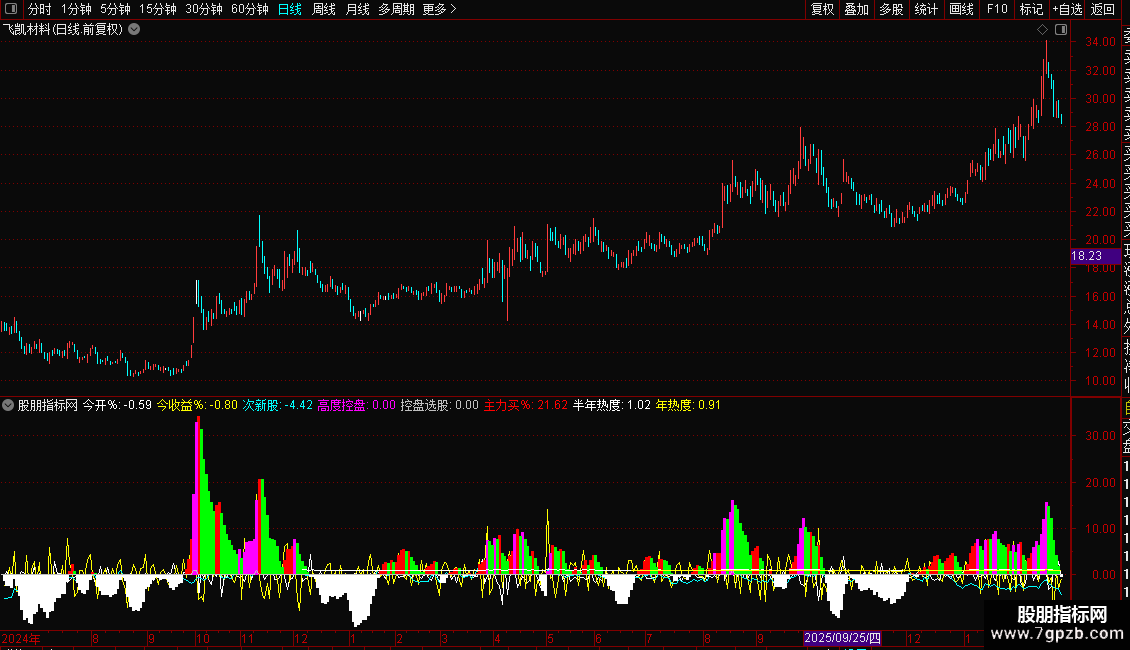
Task: Switch to 分时 view
Action: tap(40, 9)
